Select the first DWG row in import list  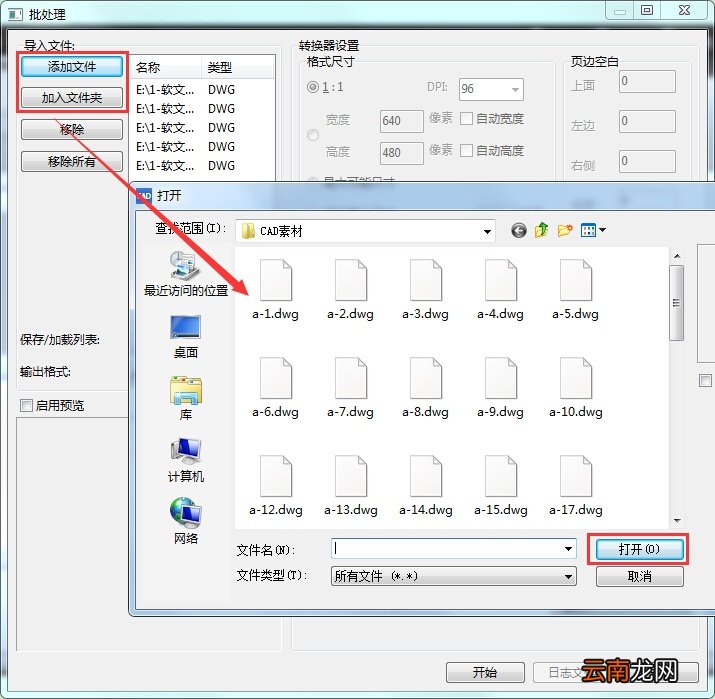pyautogui.click(x=202, y=90)
